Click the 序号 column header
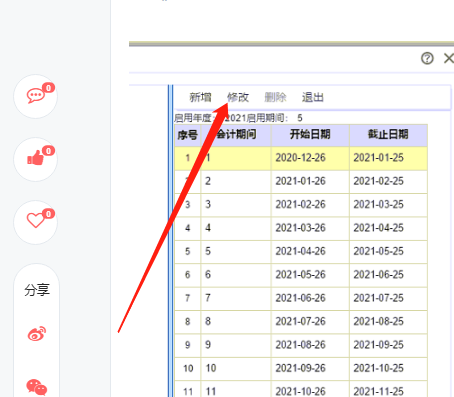Viewport: 454px width, 397px height. coord(188,135)
